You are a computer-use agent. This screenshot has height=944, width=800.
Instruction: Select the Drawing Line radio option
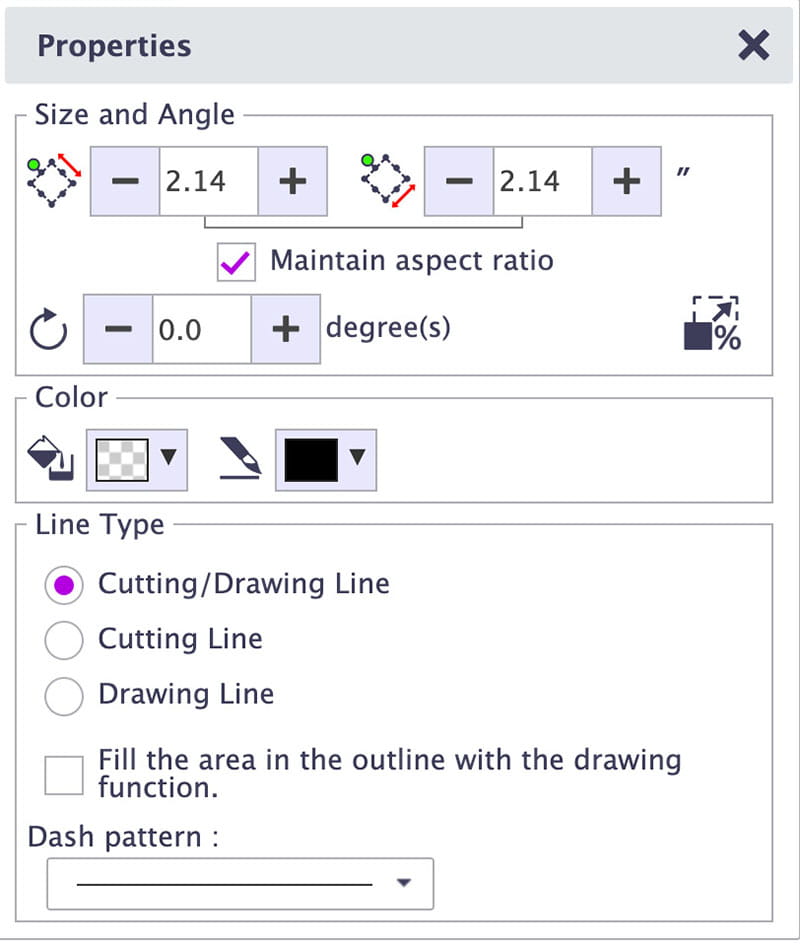pyautogui.click(x=64, y=695)
